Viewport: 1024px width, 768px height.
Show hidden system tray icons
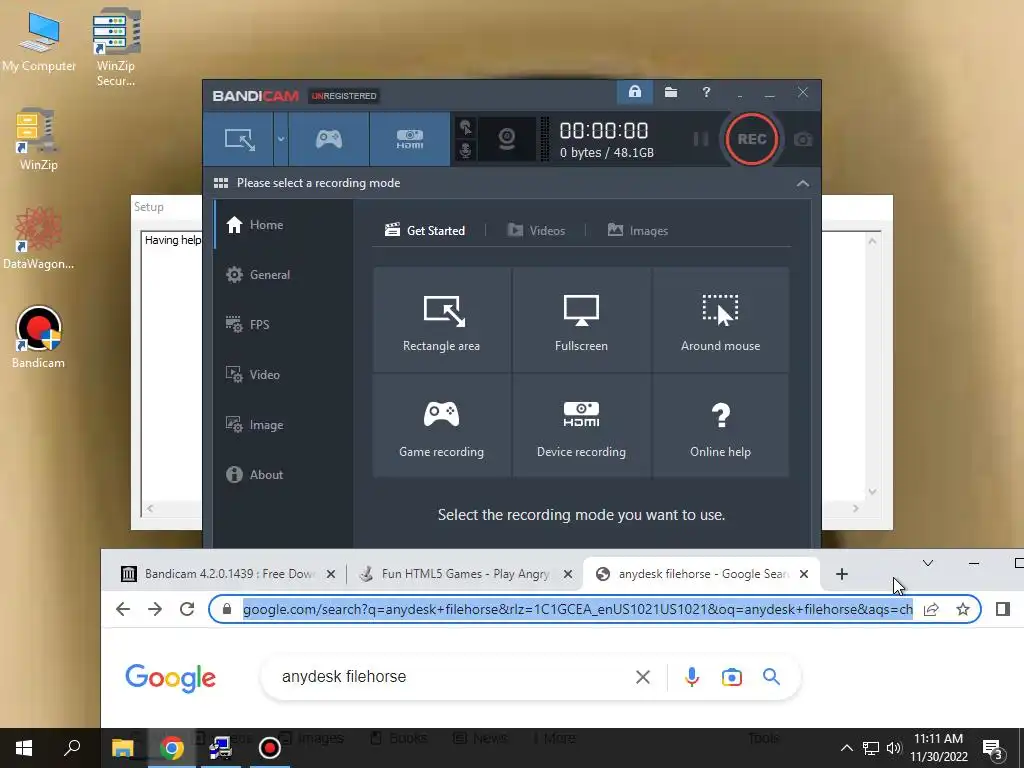click(x=846, y=748)
